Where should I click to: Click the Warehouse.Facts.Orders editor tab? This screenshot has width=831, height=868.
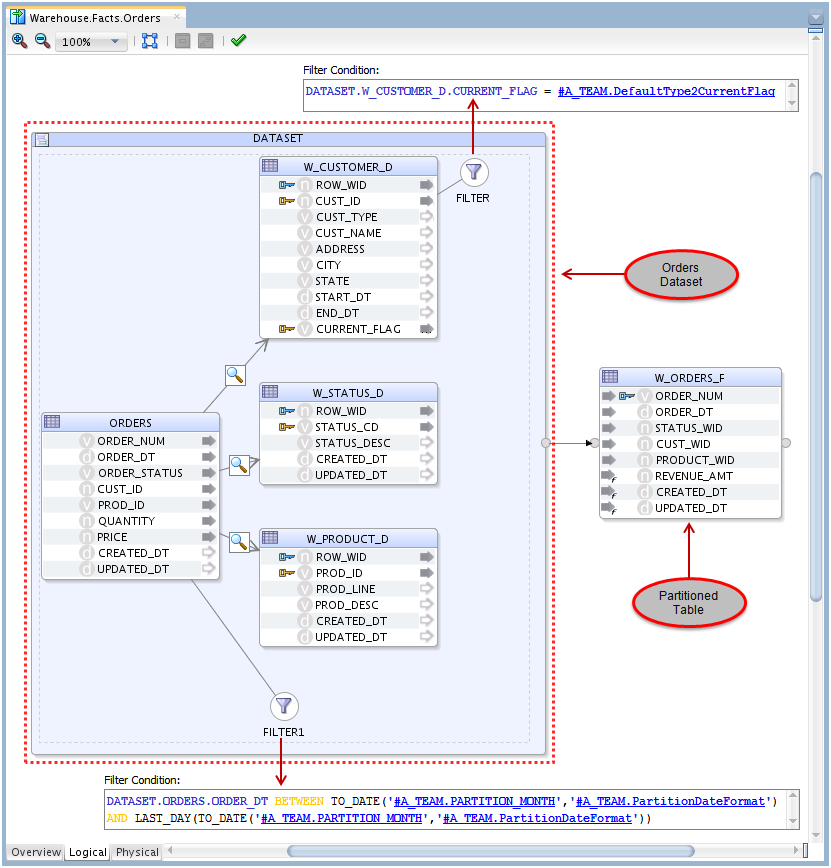pos(95,18)
